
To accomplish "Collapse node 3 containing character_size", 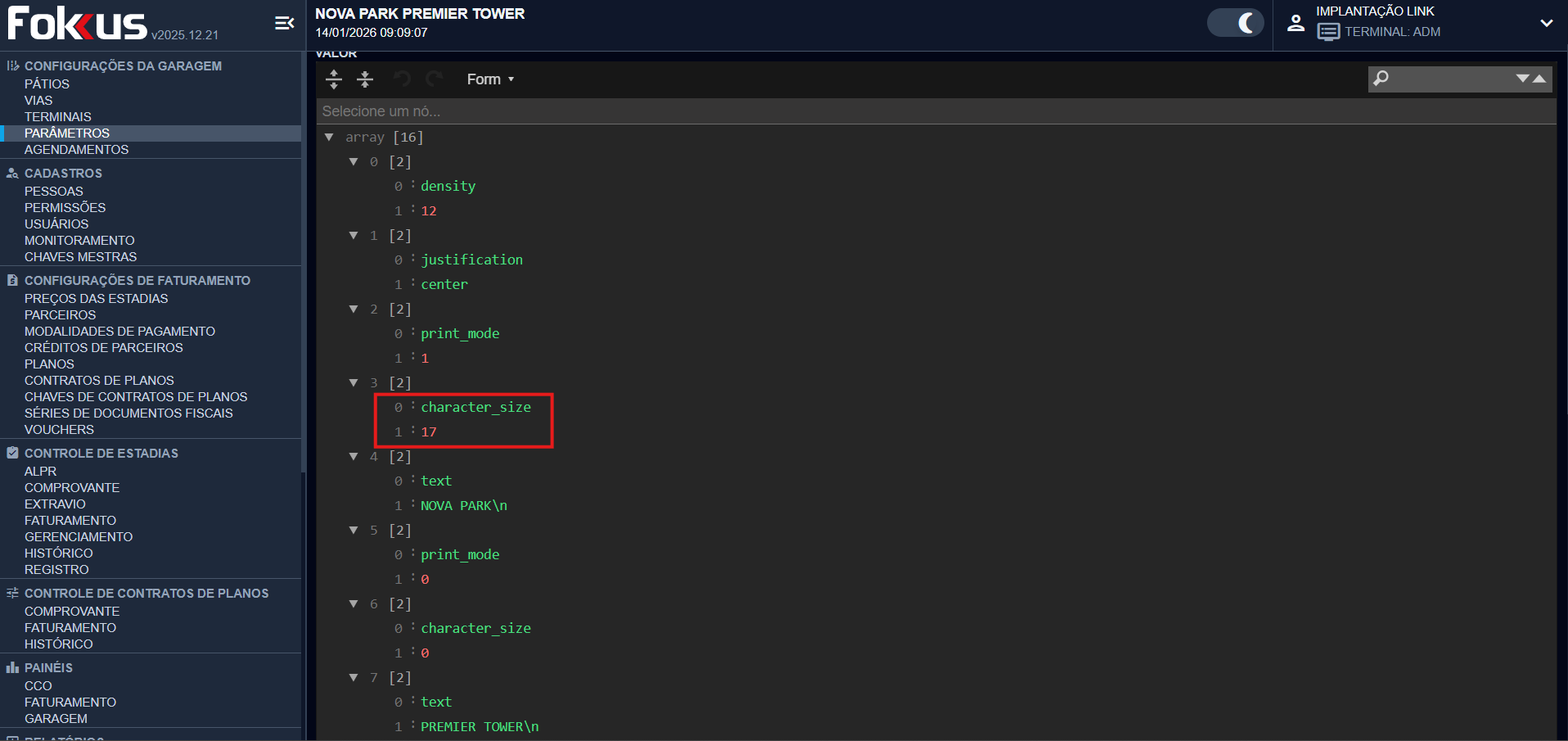I will (354, 383).
